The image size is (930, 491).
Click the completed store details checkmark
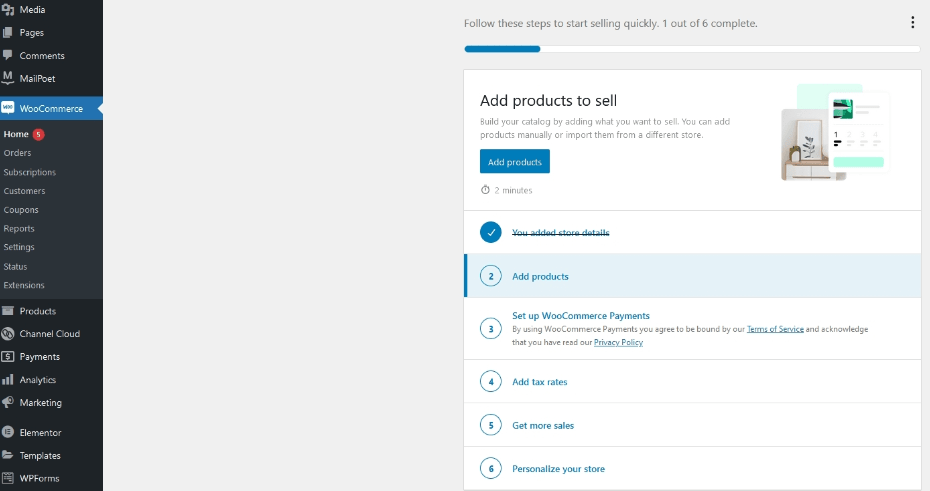(x=490, y=233)
